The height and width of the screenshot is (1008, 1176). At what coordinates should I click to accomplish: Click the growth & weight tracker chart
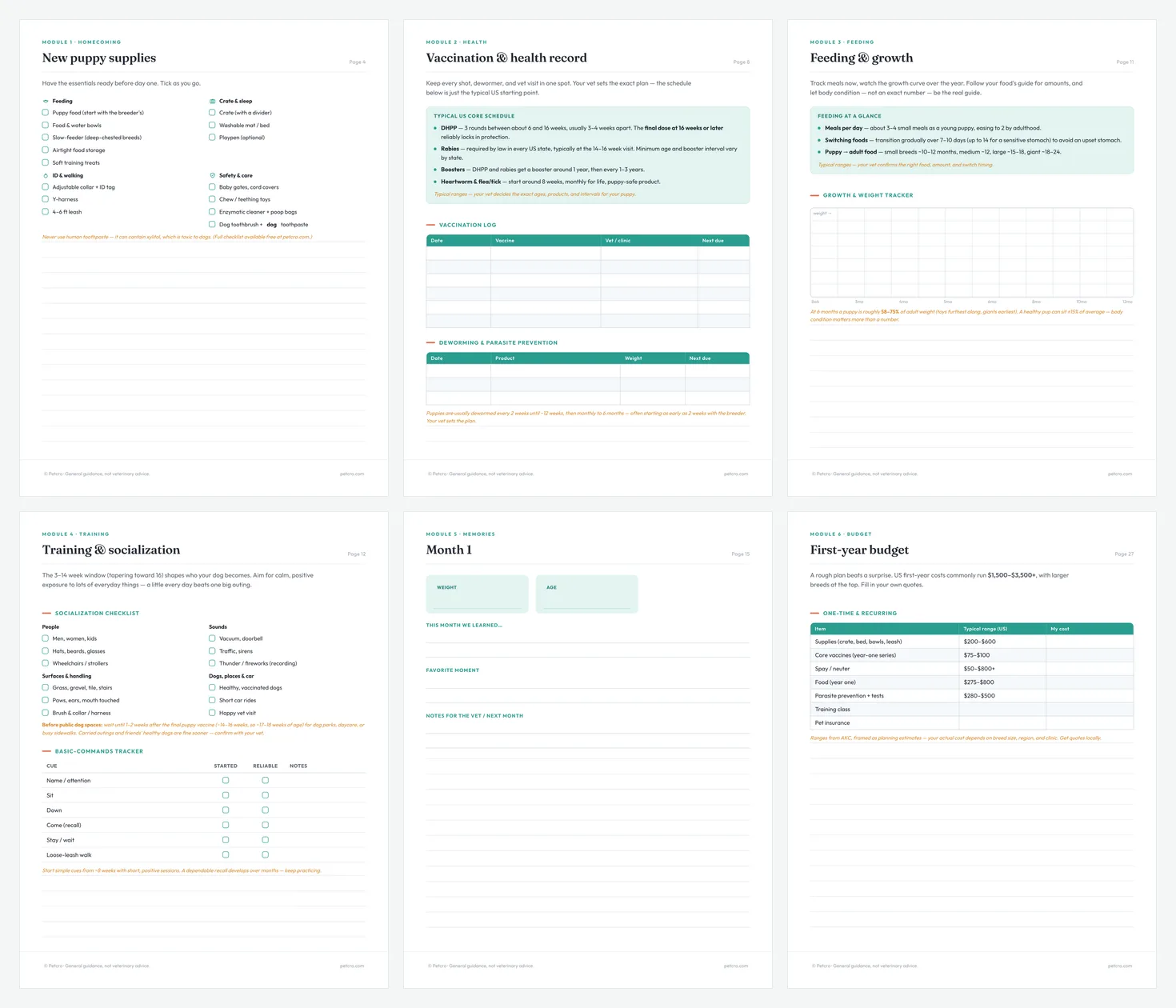point(972,253)
